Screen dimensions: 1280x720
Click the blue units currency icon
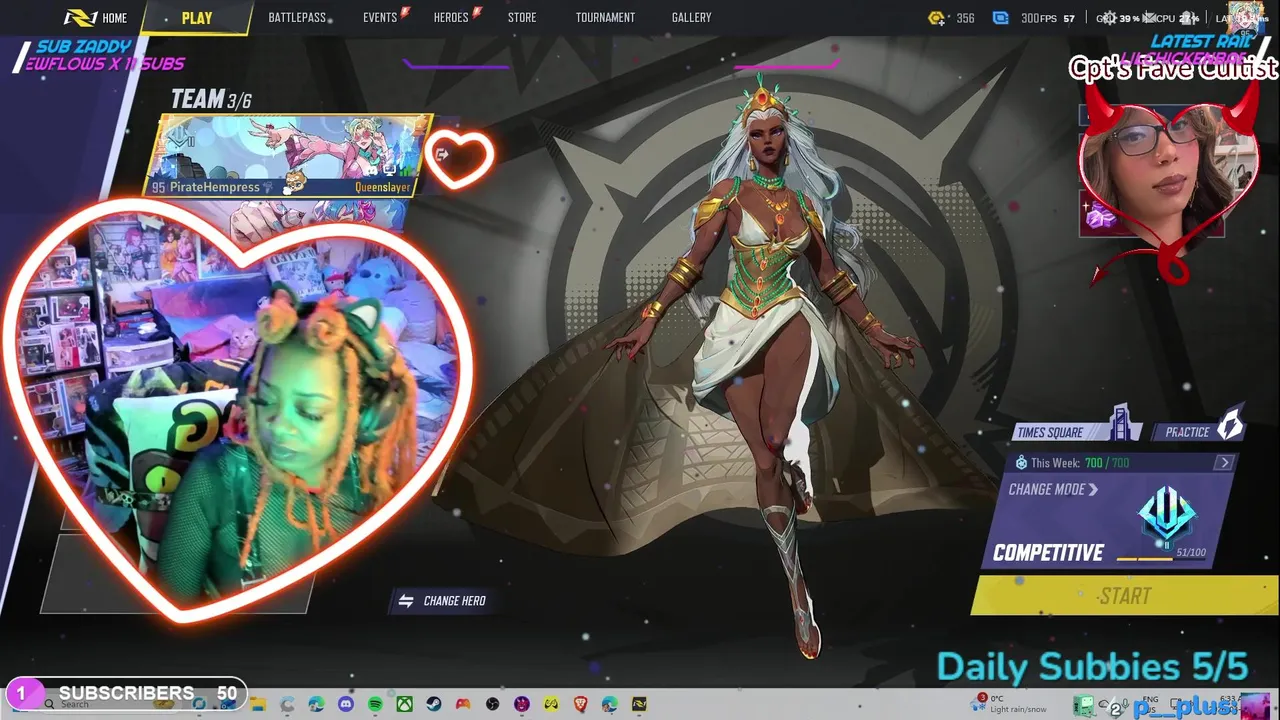tap(1000, 18)
